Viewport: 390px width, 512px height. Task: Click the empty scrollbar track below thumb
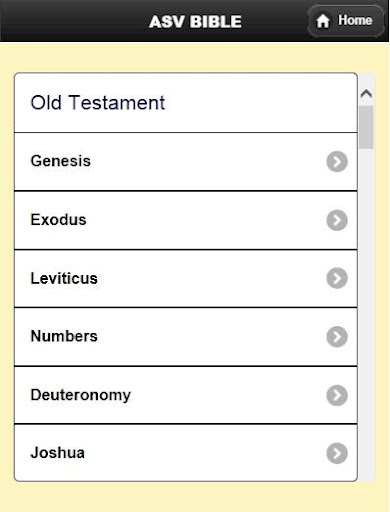(x=366, y=313)
